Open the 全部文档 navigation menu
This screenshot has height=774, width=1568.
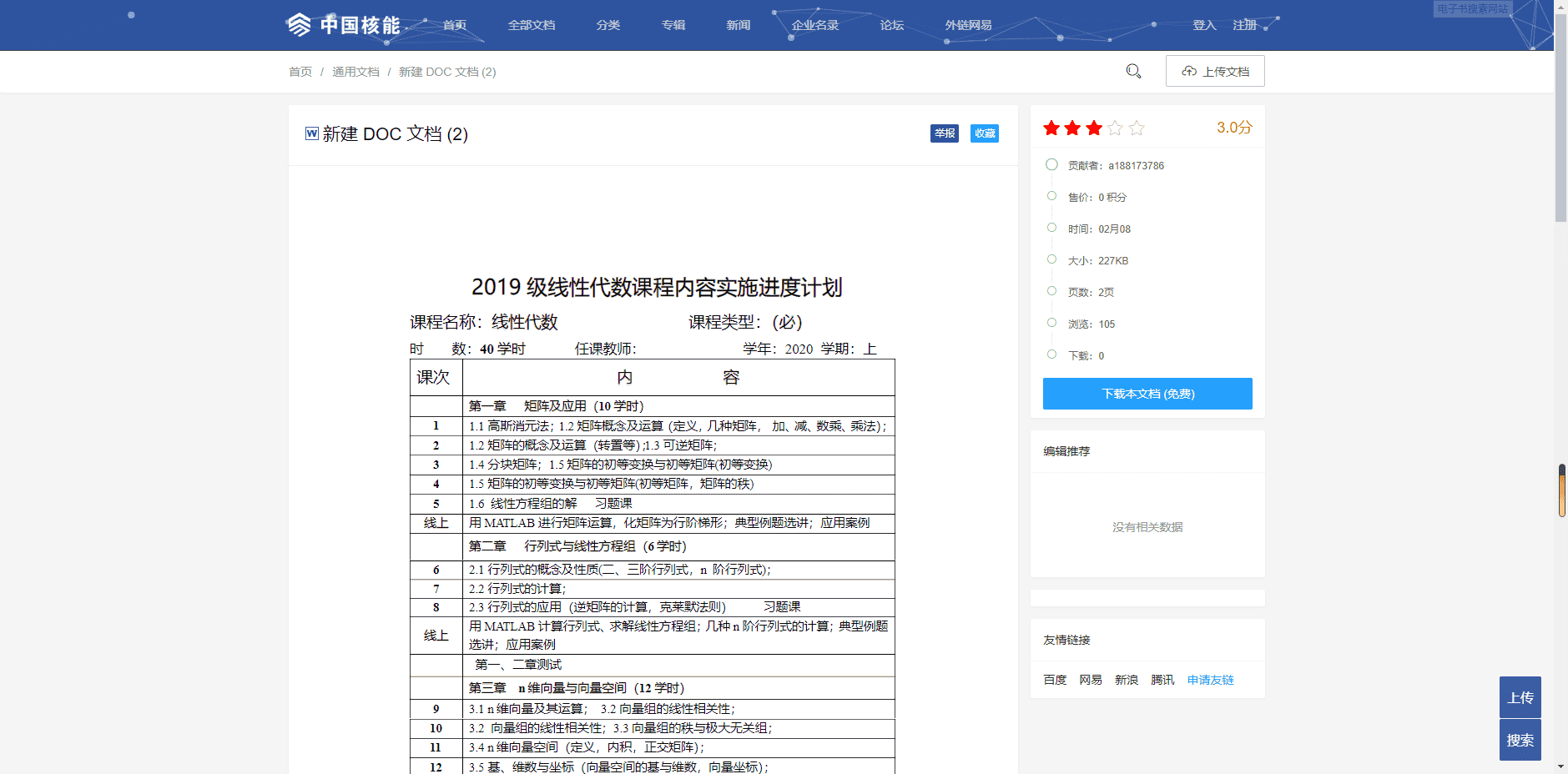(532, 25)
